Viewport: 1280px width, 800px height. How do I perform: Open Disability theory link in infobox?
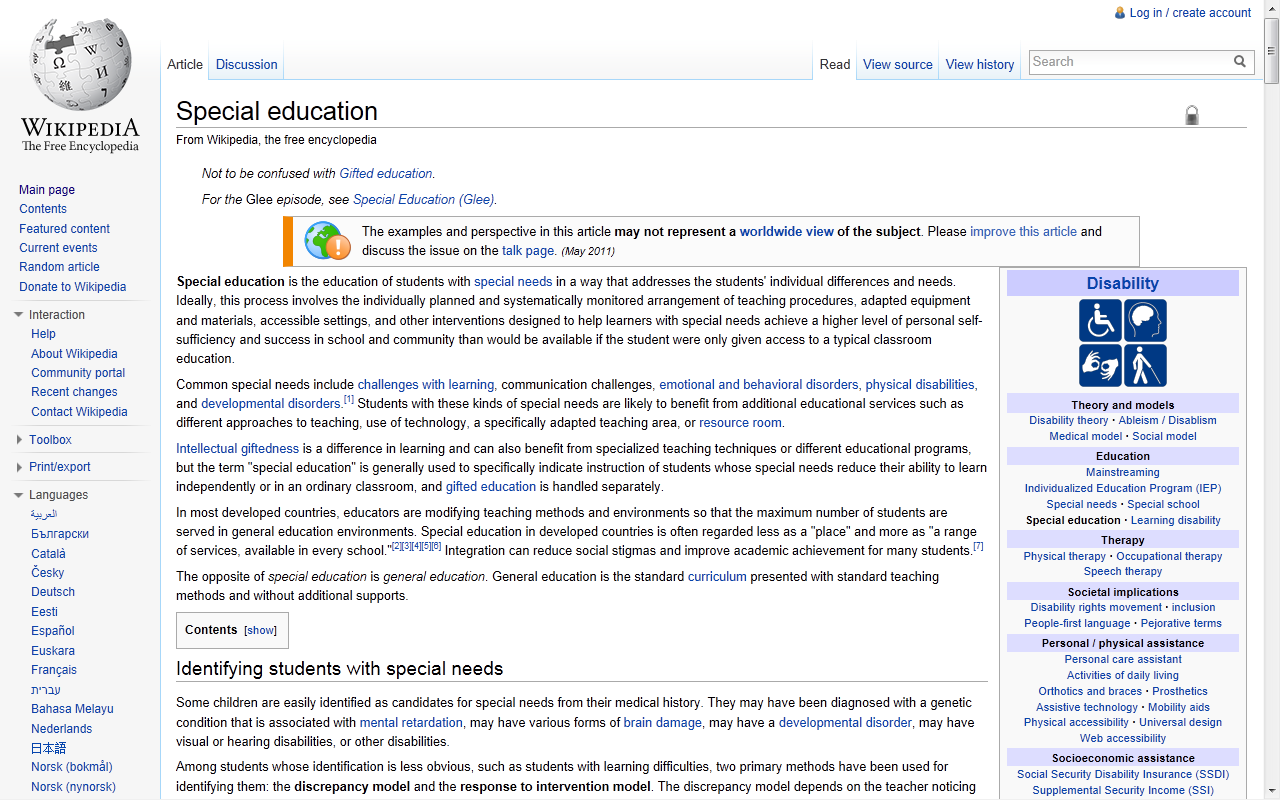(1068, 421)
